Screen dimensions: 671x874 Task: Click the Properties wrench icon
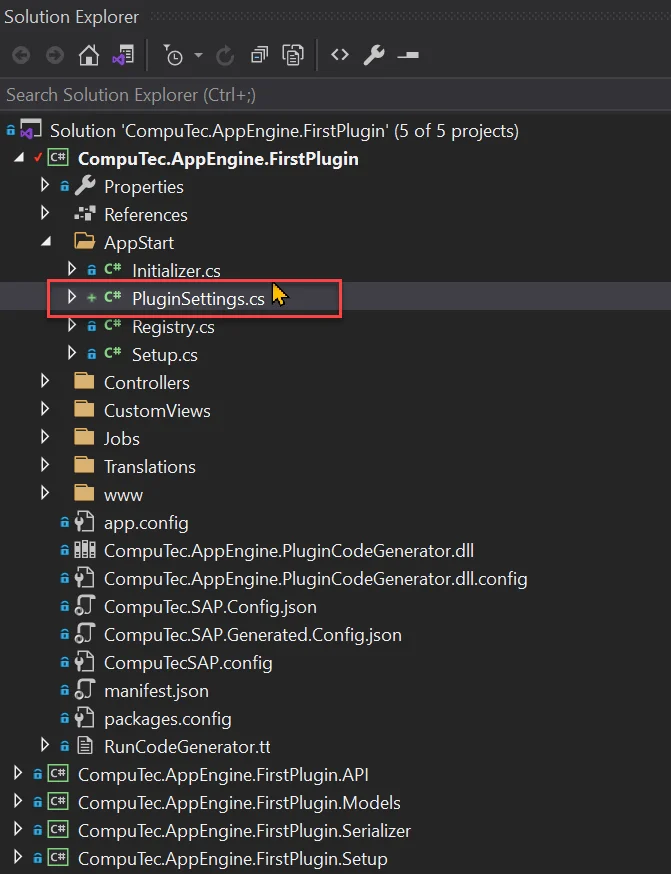[373, 55]
